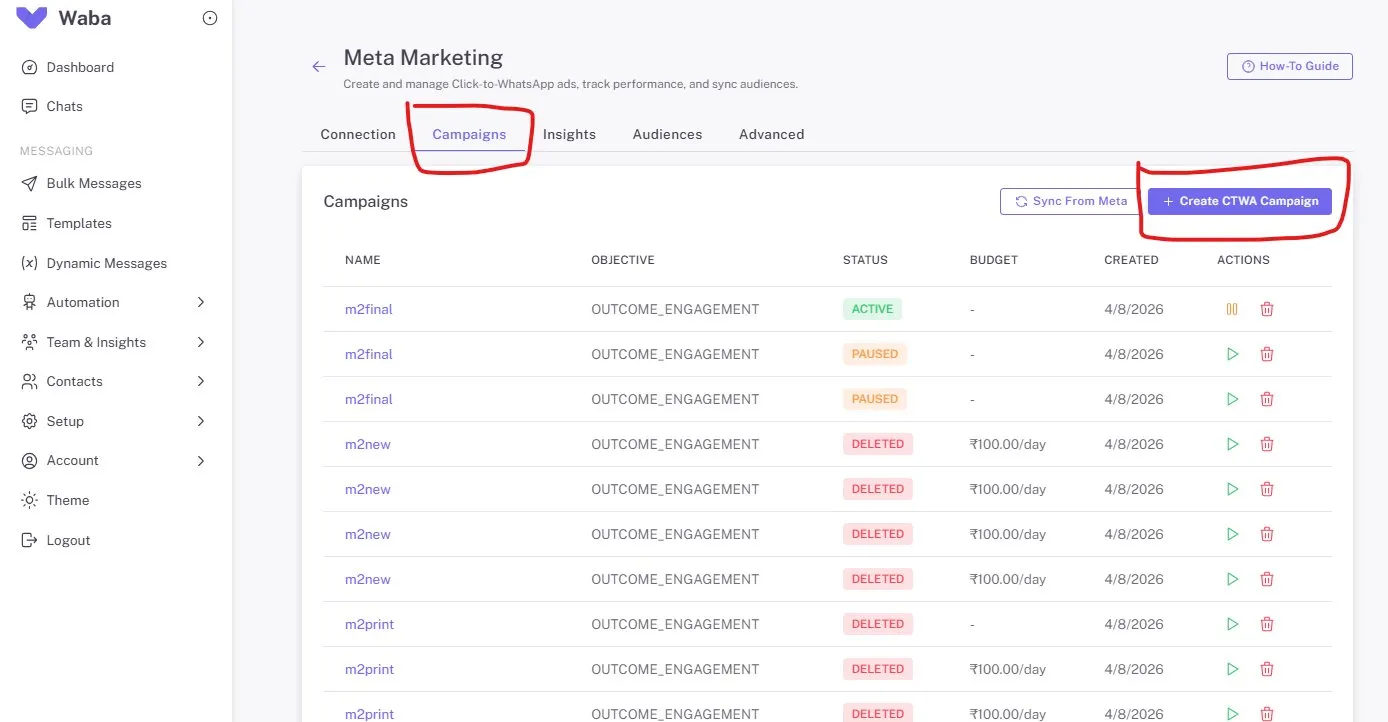Image resolution: width=1388 pixels, height=722 pixels.
Task: Delete the active m2final campaign
Action: [x=1267, y=309]
